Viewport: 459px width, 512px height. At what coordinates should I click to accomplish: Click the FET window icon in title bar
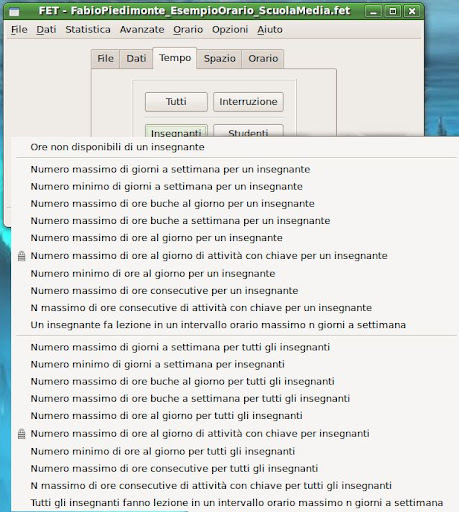coord(14,12)
